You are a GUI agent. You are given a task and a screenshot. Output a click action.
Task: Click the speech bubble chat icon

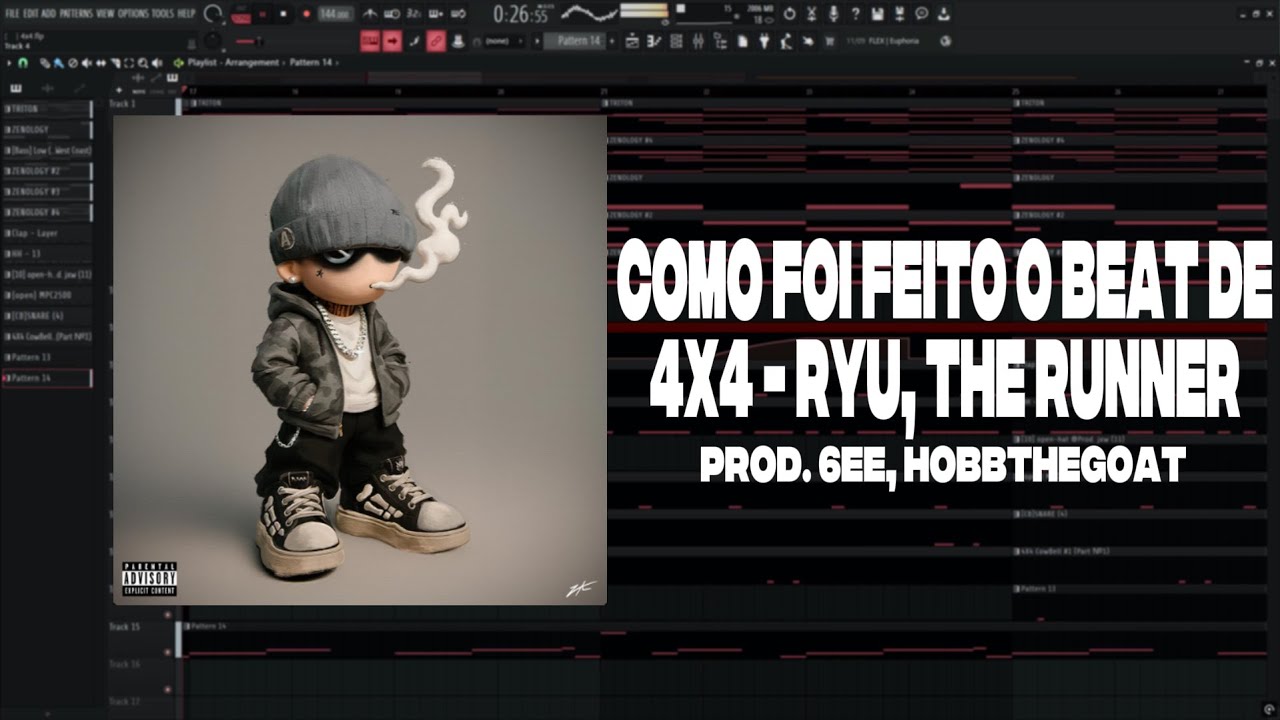[x=921, y=14]
